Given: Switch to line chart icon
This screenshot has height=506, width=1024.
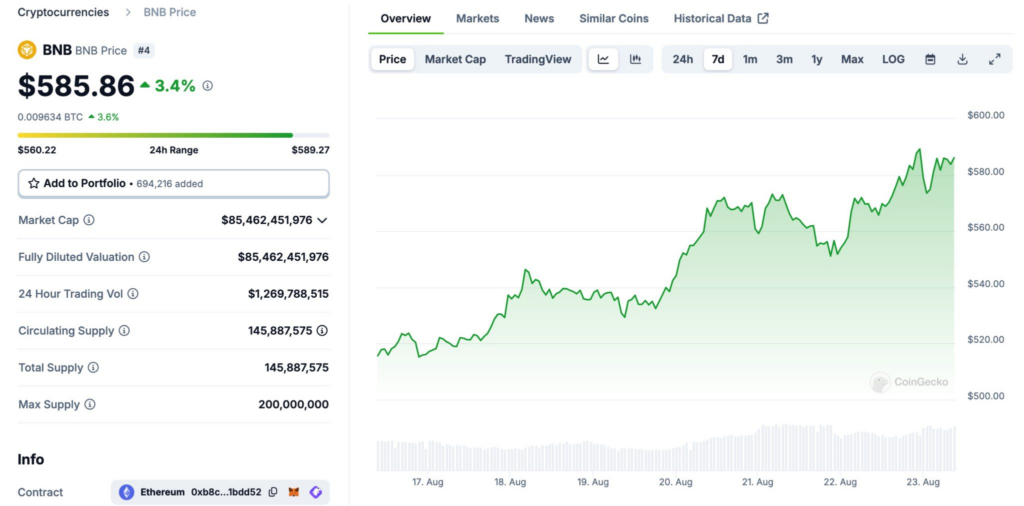Looking at the screenshot, I should (603, 59).
